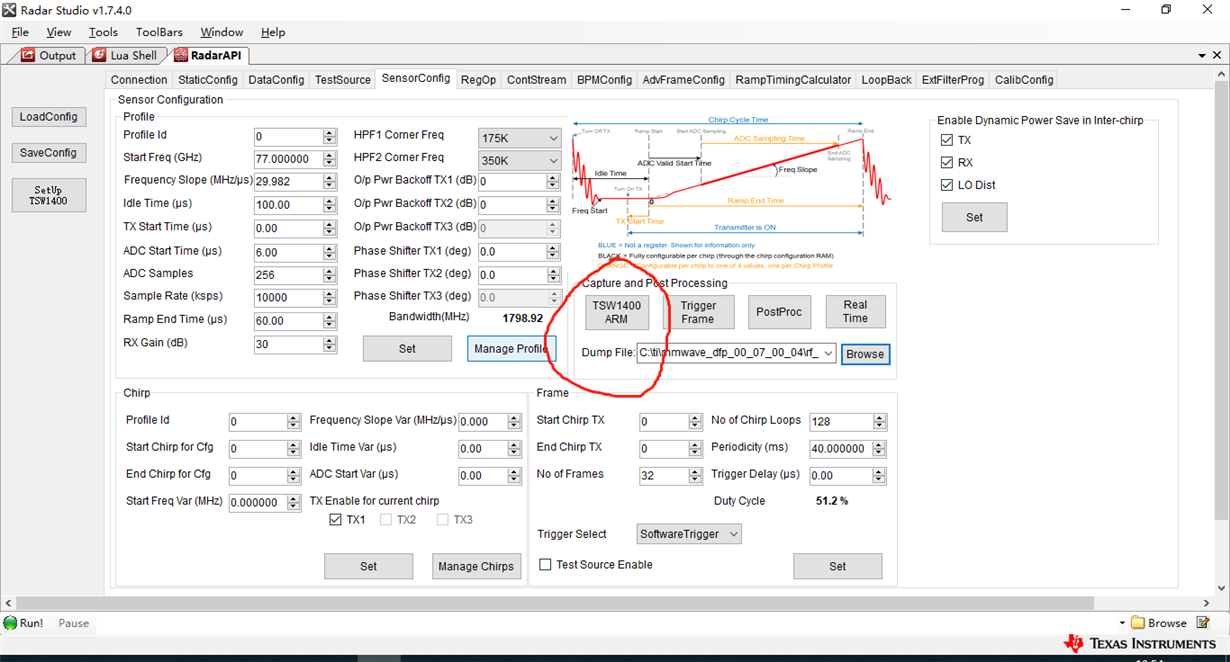Switch to the RegOp tab
Screen dimensions: 1230x662
pyautogui.click(x=479, y=80)
